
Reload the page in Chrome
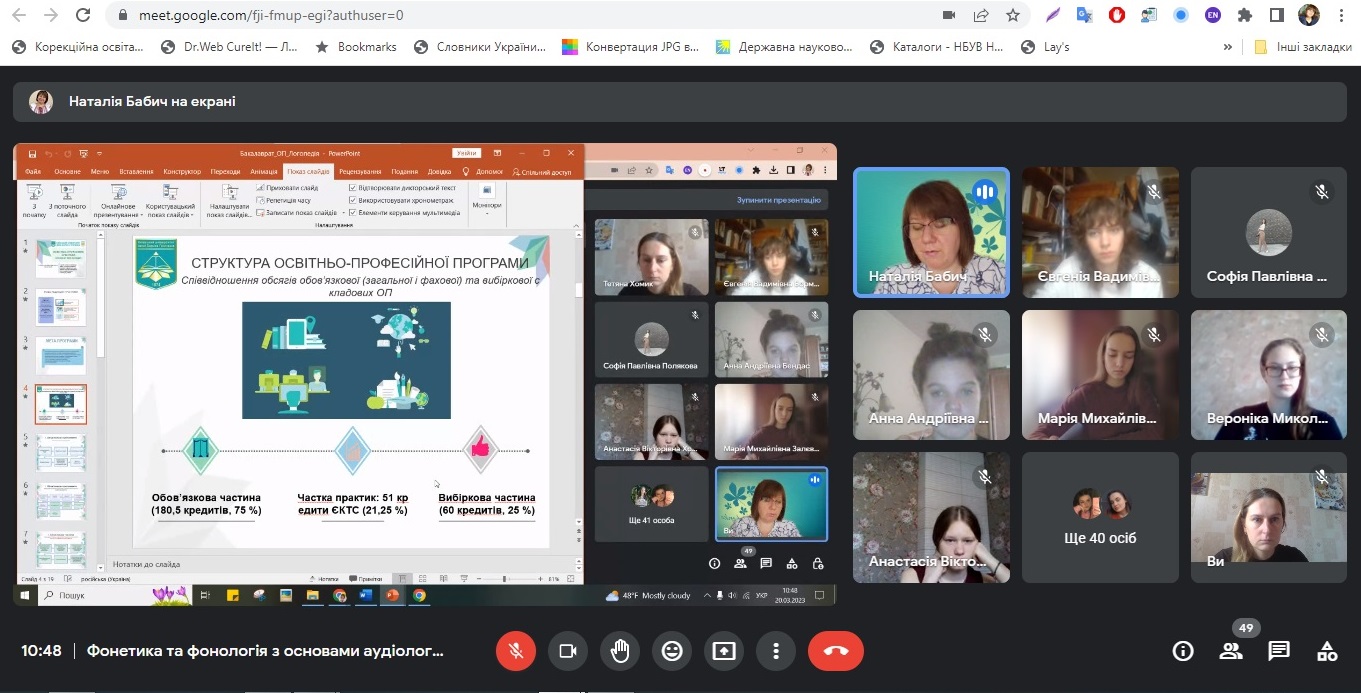tap(83, 15)
